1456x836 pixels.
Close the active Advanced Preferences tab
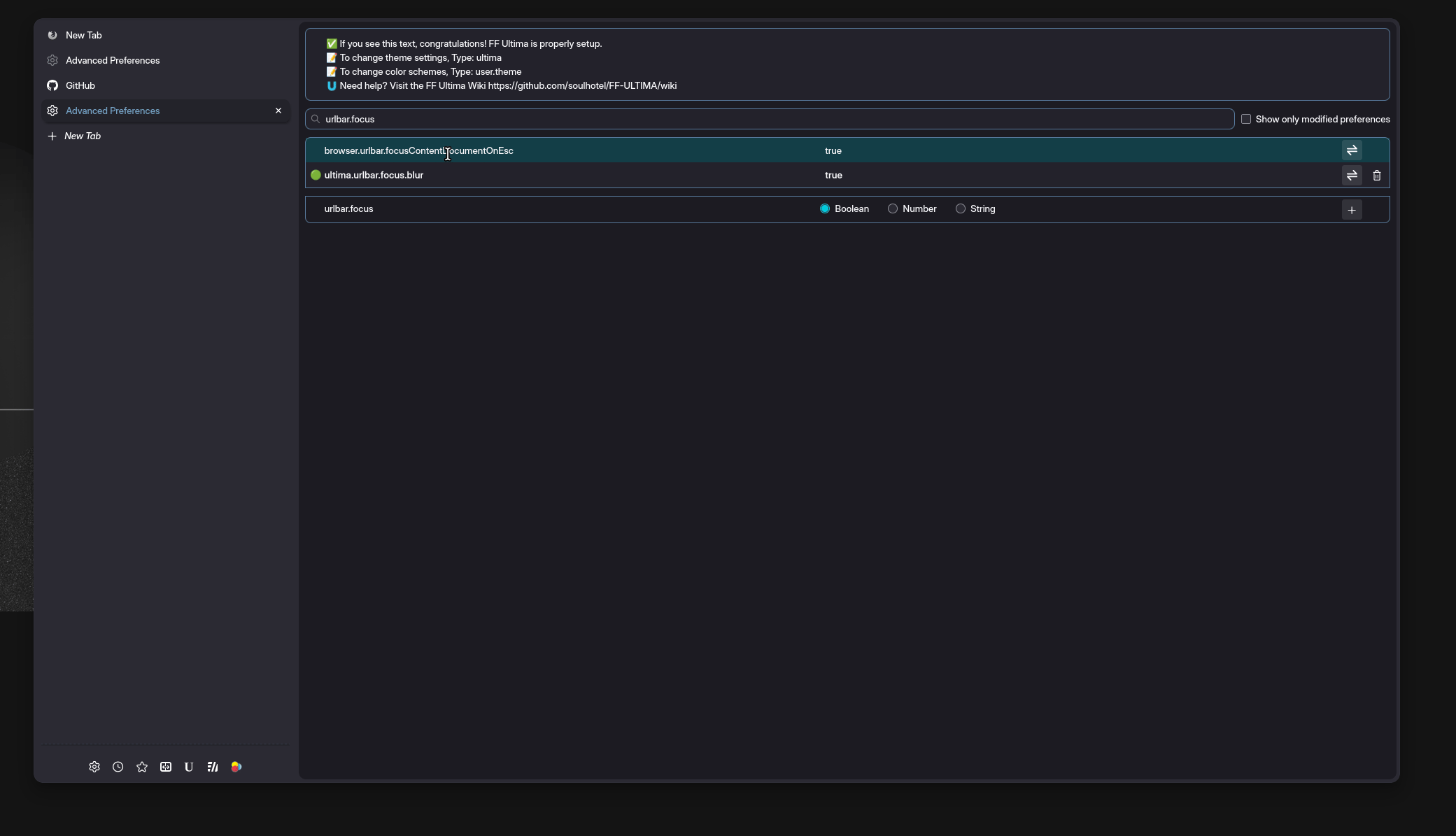278,111
